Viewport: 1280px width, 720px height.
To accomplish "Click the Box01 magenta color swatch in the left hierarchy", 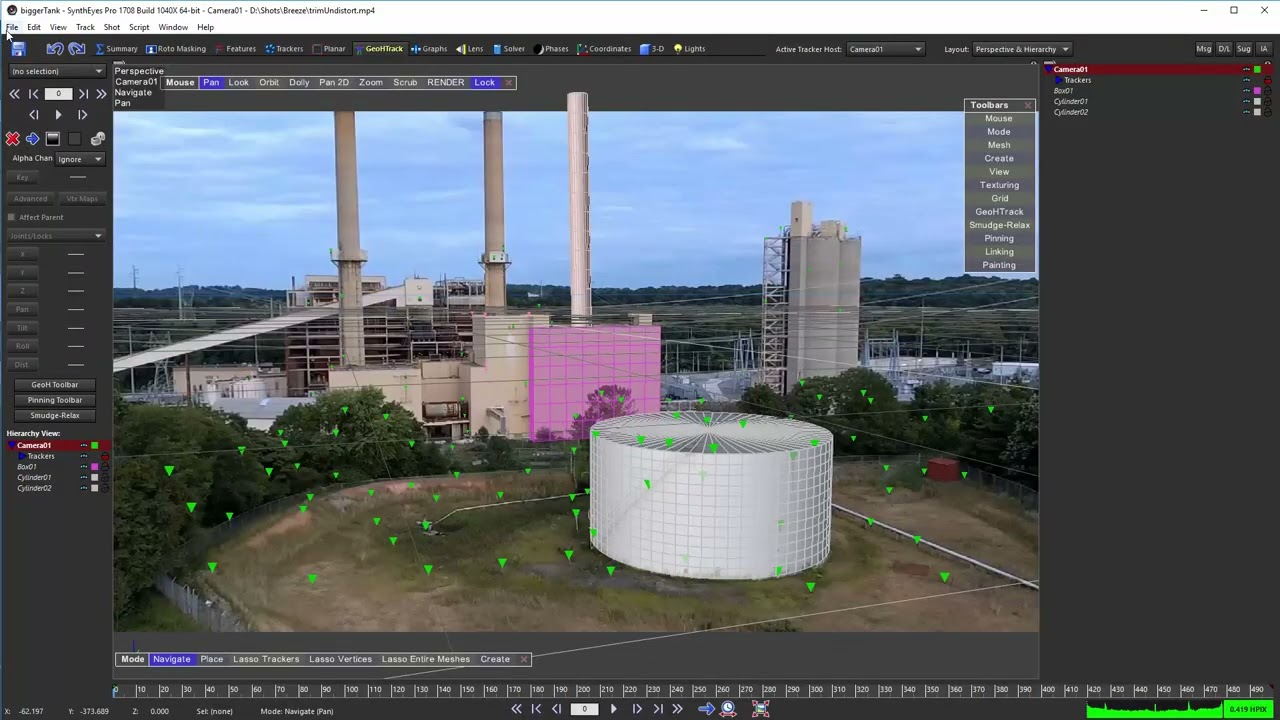I will click(x=95, y=467).
